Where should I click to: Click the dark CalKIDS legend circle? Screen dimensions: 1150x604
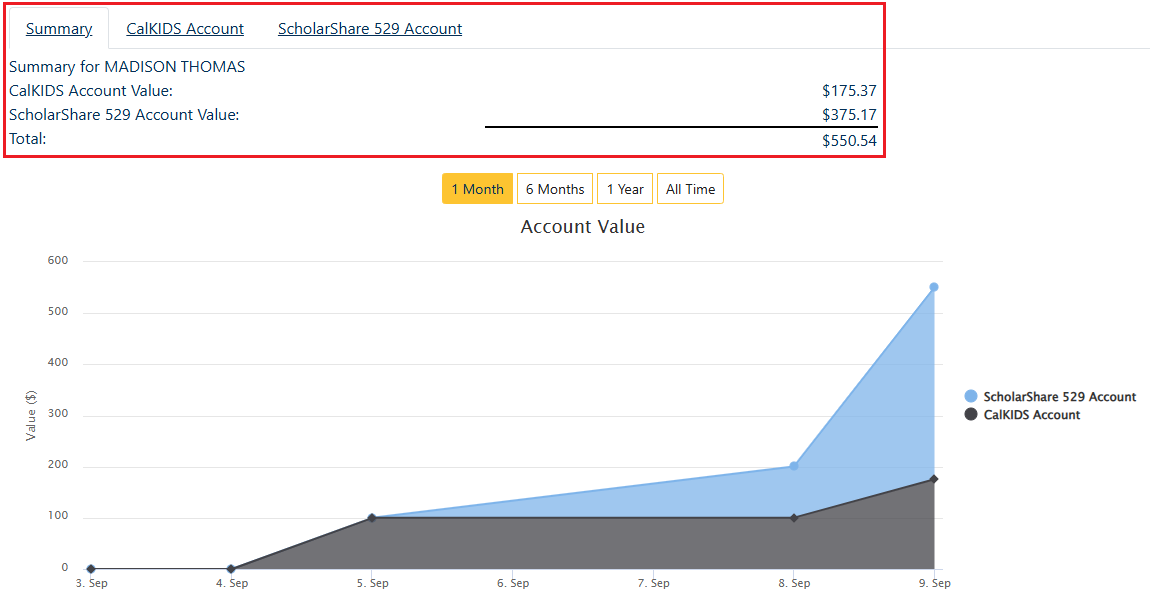tap(971, 415)
